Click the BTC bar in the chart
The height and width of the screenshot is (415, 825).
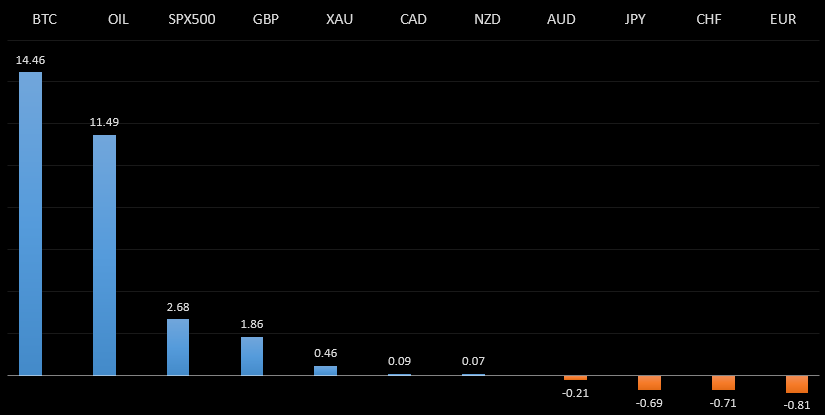pyautogui.click(x=30, y=224)
